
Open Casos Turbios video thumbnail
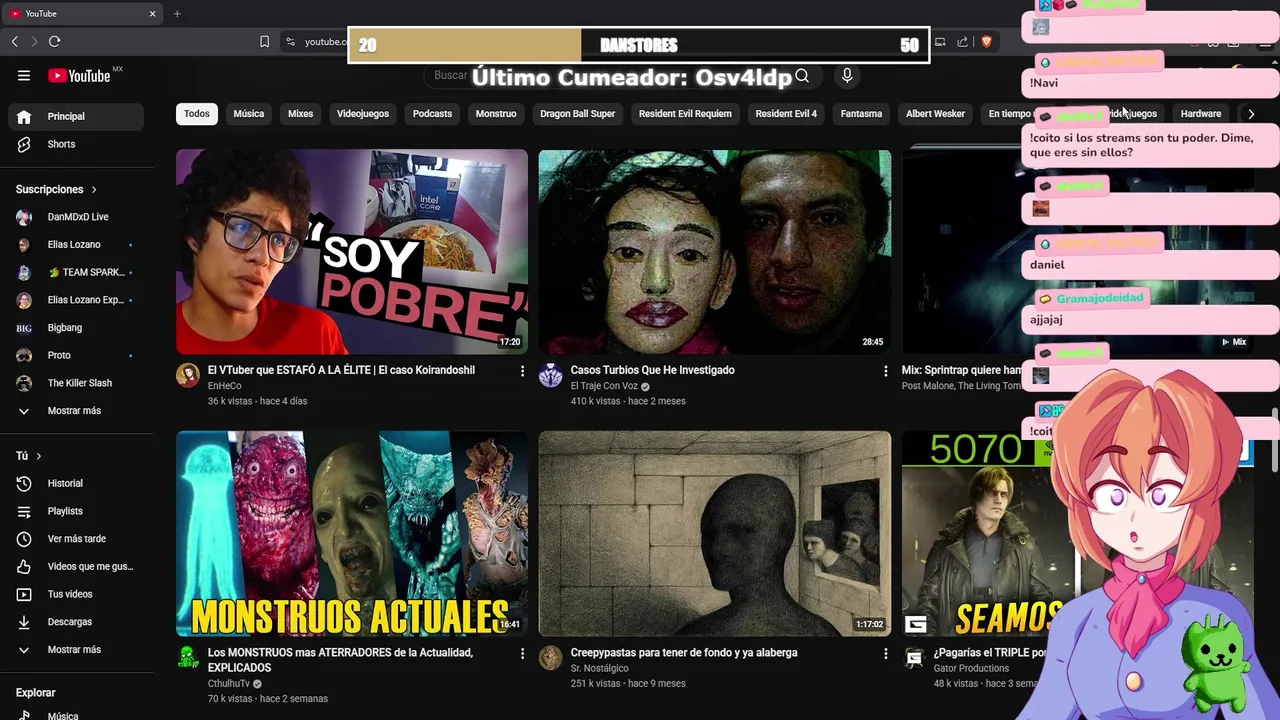[715, 252]
